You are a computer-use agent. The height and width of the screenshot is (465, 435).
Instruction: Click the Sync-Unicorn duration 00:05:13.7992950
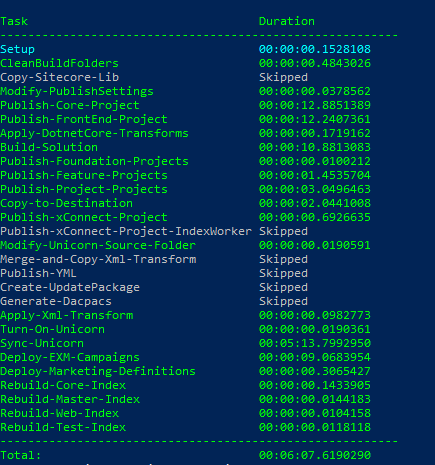[315, 343]
